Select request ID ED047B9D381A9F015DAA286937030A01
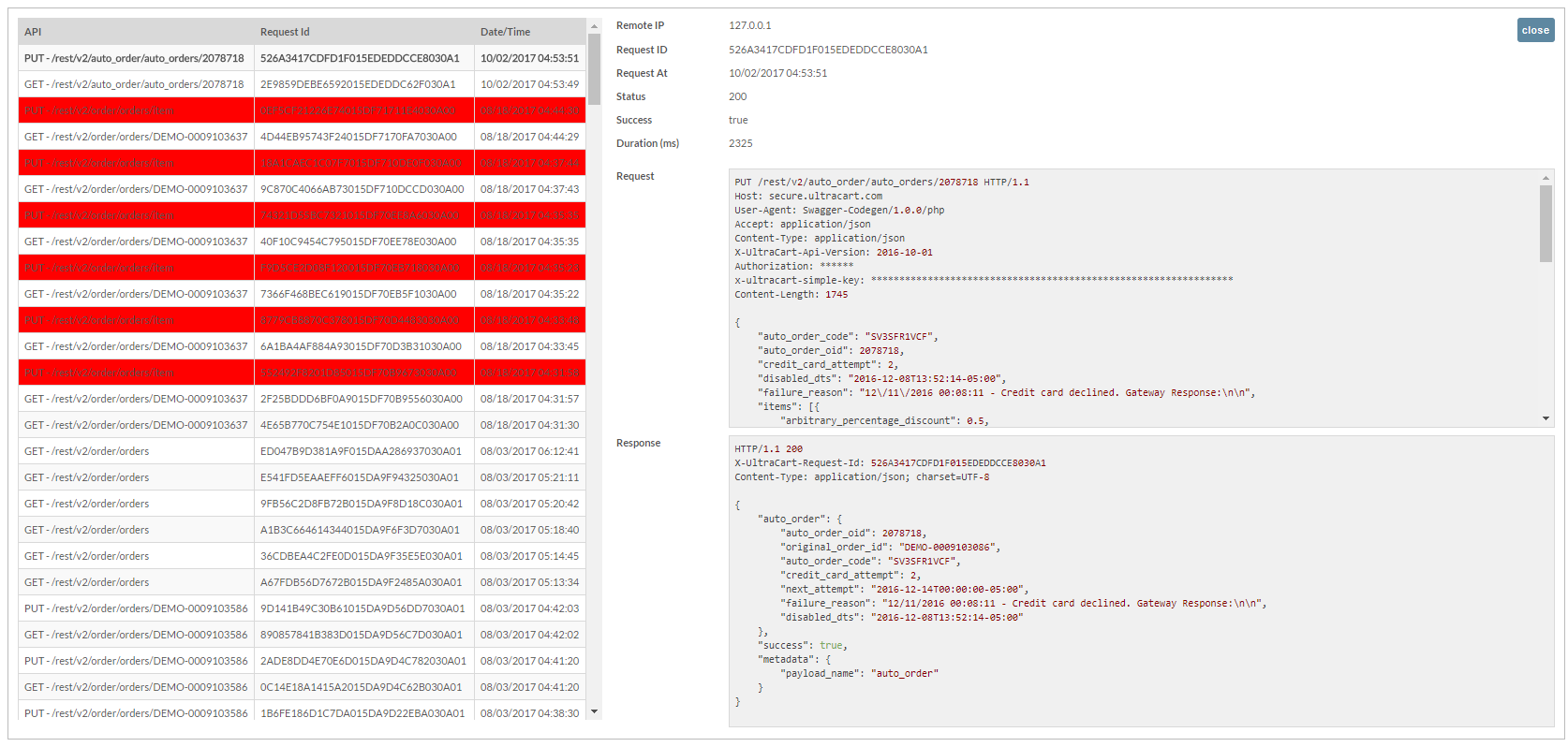1568x747 pixels. [x=303, y=451]
